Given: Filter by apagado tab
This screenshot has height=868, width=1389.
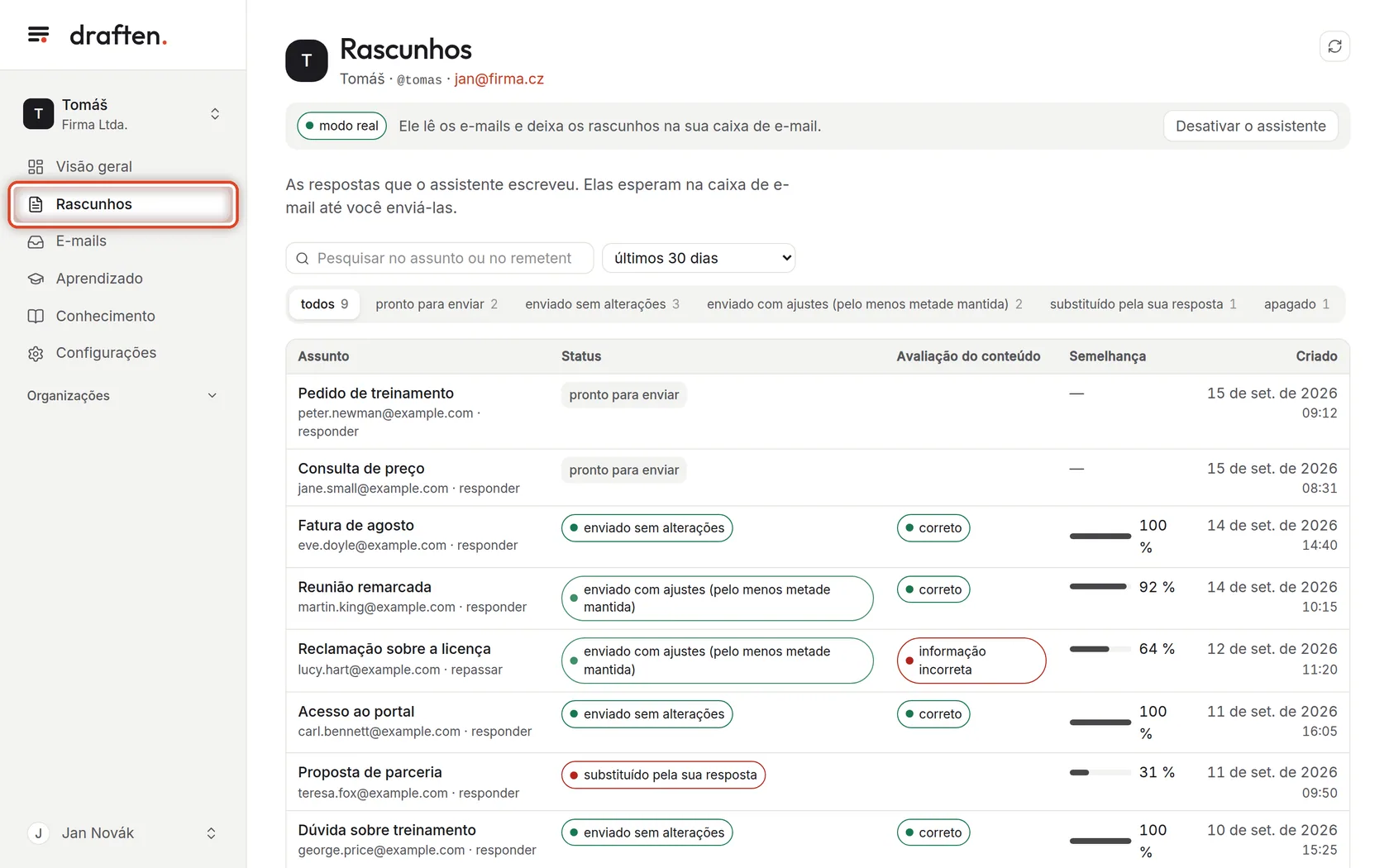Looking at the screenshot, I should 1296,304.
